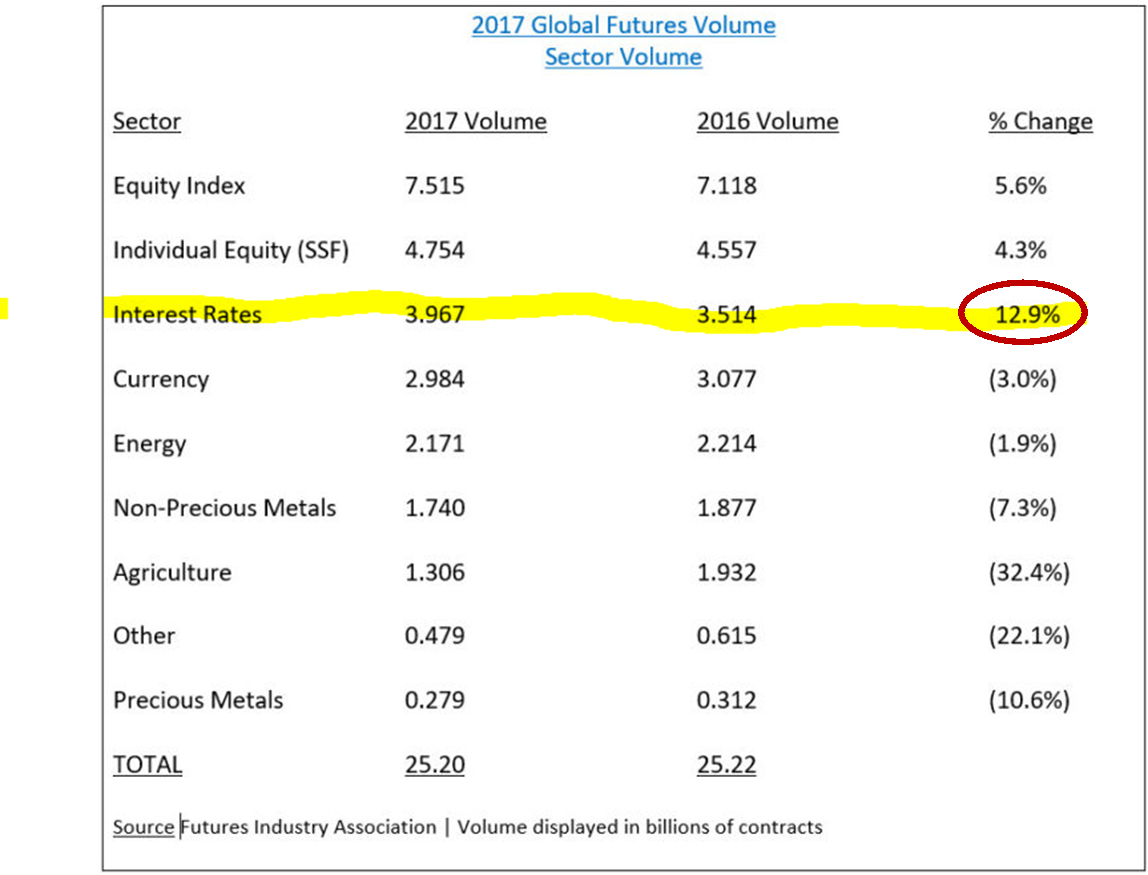The width and height of the screenshot is (1148, 875).
Task: Select the "Precious Metals" row label
Action: pos(198,700)
